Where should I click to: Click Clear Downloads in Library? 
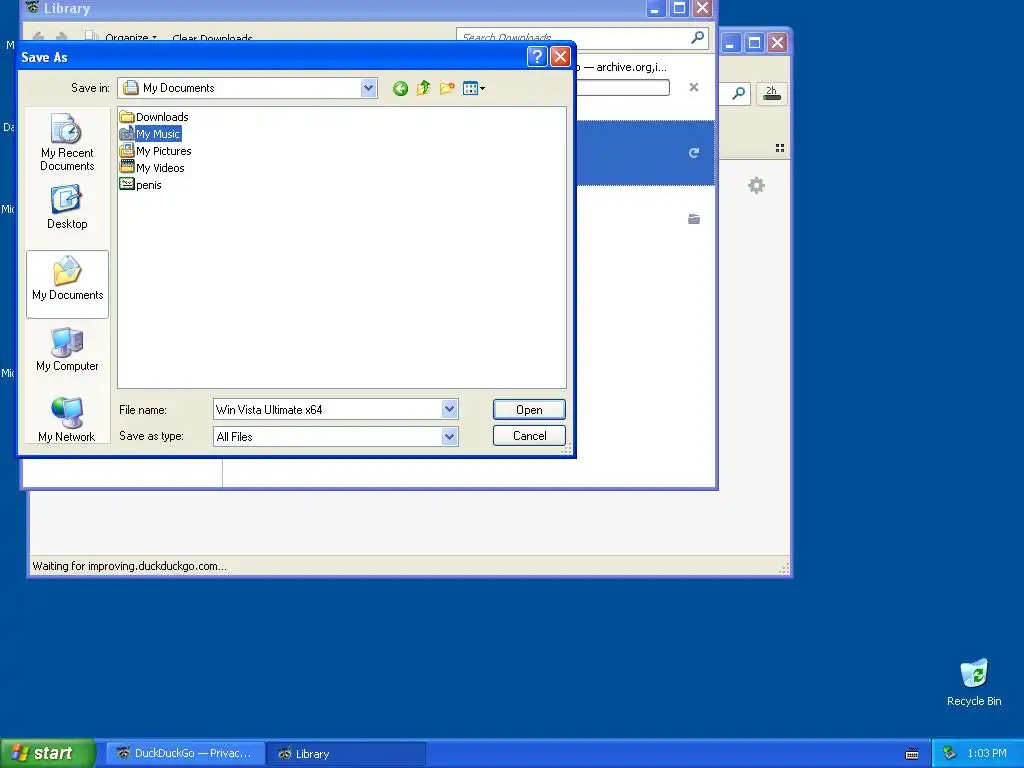pyautogui.click(x=212, y=38)
